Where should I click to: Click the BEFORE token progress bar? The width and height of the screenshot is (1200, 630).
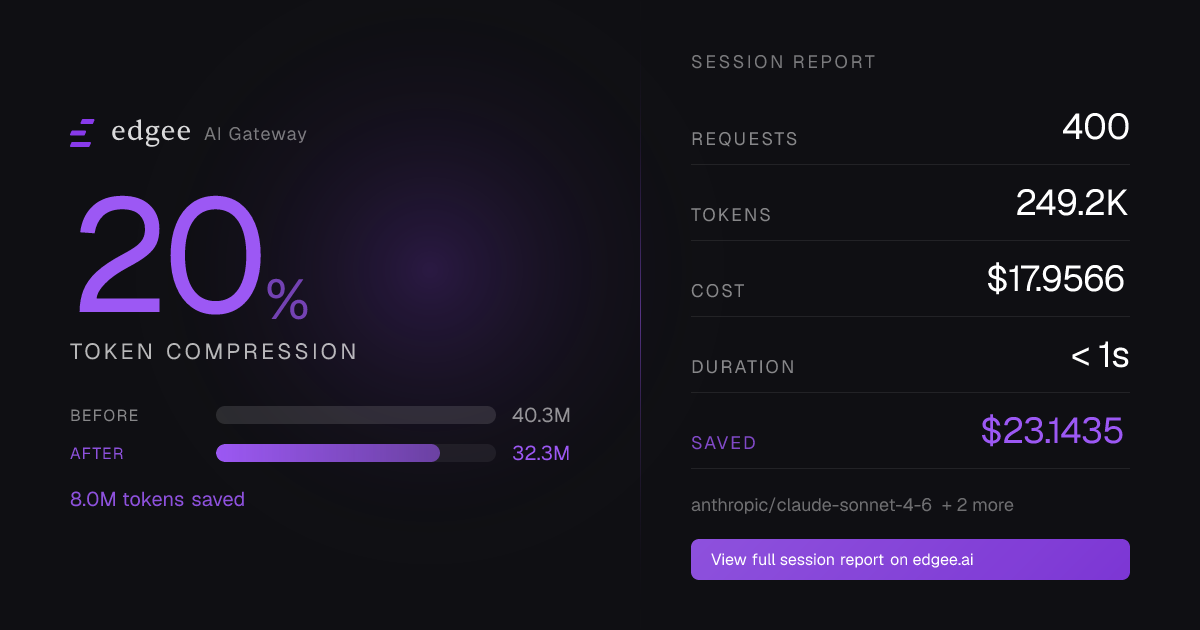click(x=356, y=415)
